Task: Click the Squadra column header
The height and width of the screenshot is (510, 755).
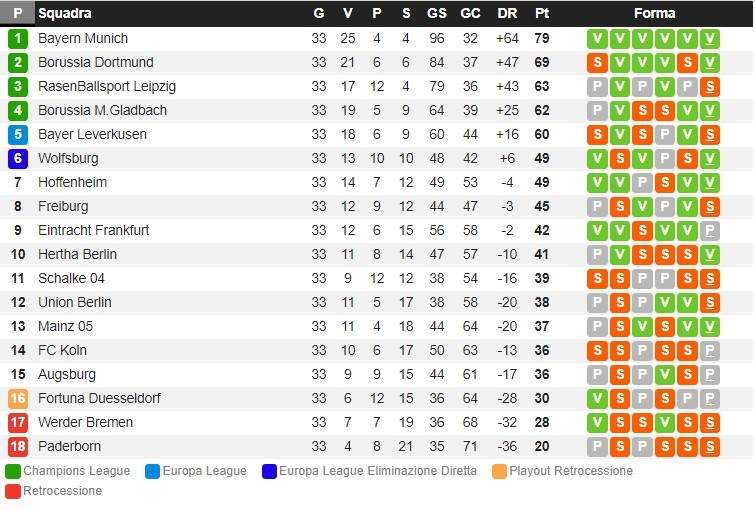Action: [64, 14]
